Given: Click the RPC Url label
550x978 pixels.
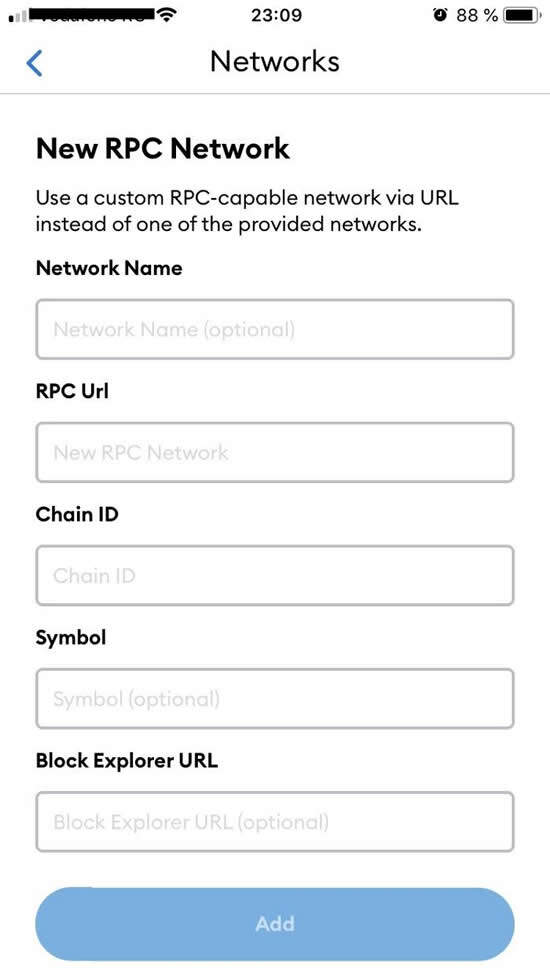Looking at the screenshot, I should tap(72, 391).
